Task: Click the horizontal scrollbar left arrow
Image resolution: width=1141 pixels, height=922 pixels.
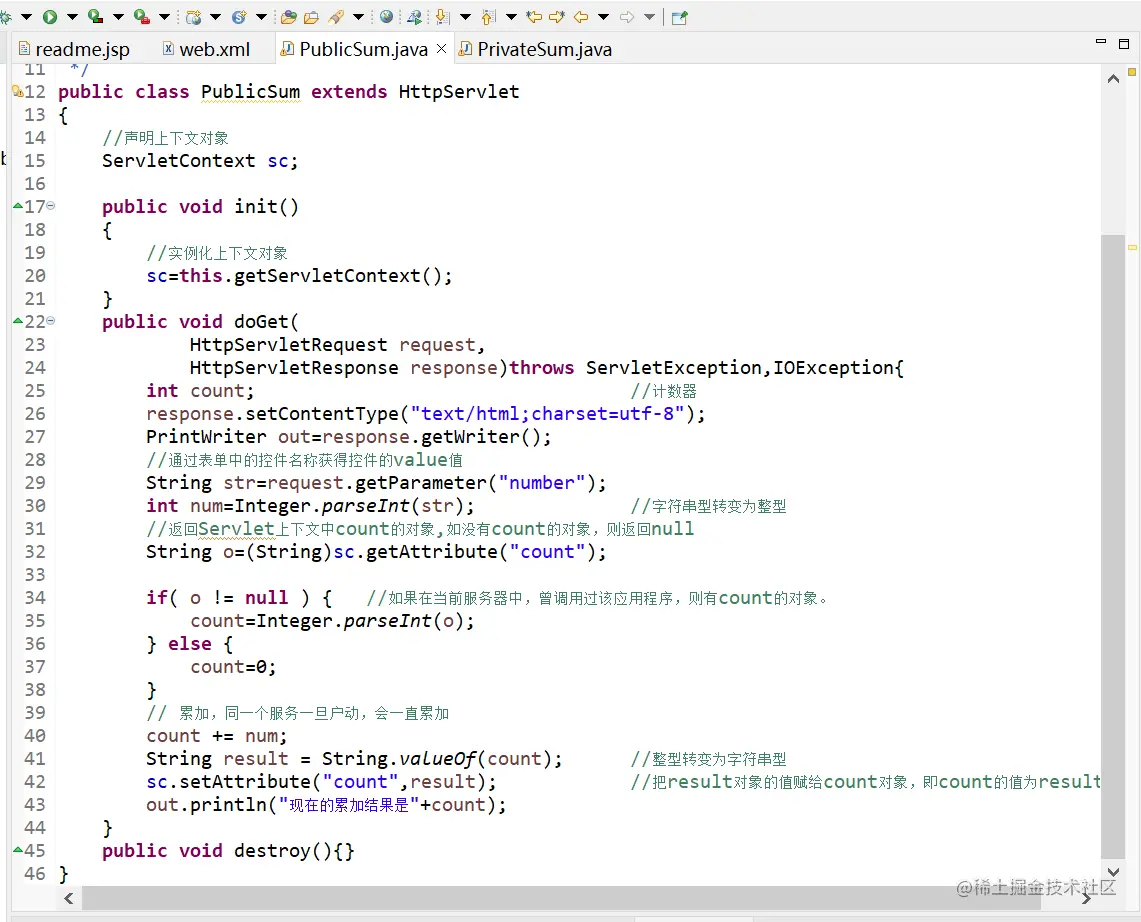Action: (68, 899)
